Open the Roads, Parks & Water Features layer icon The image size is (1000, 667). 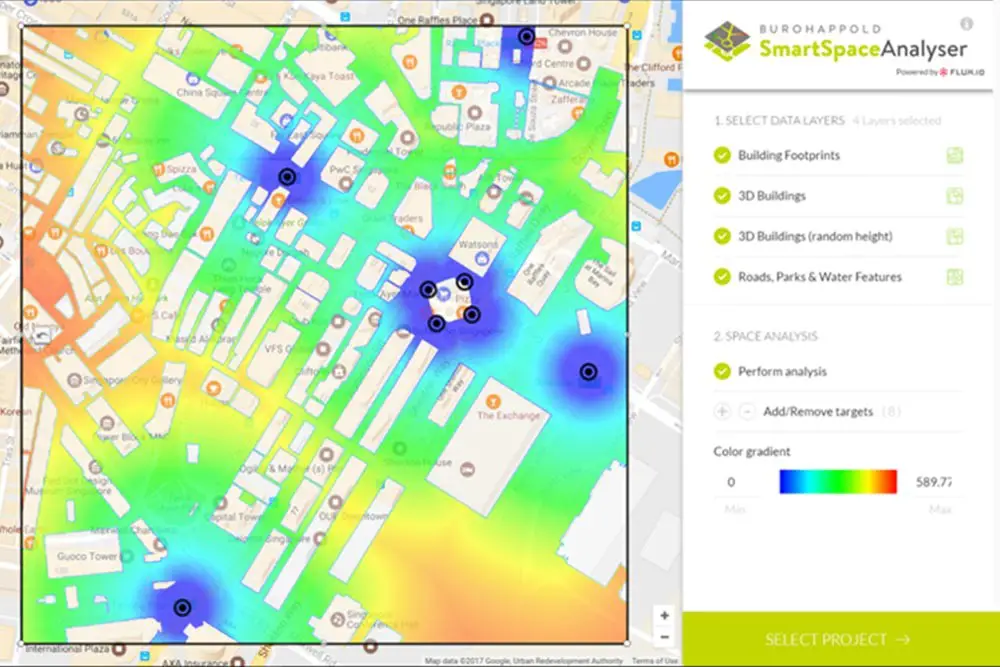pos(954,277)
